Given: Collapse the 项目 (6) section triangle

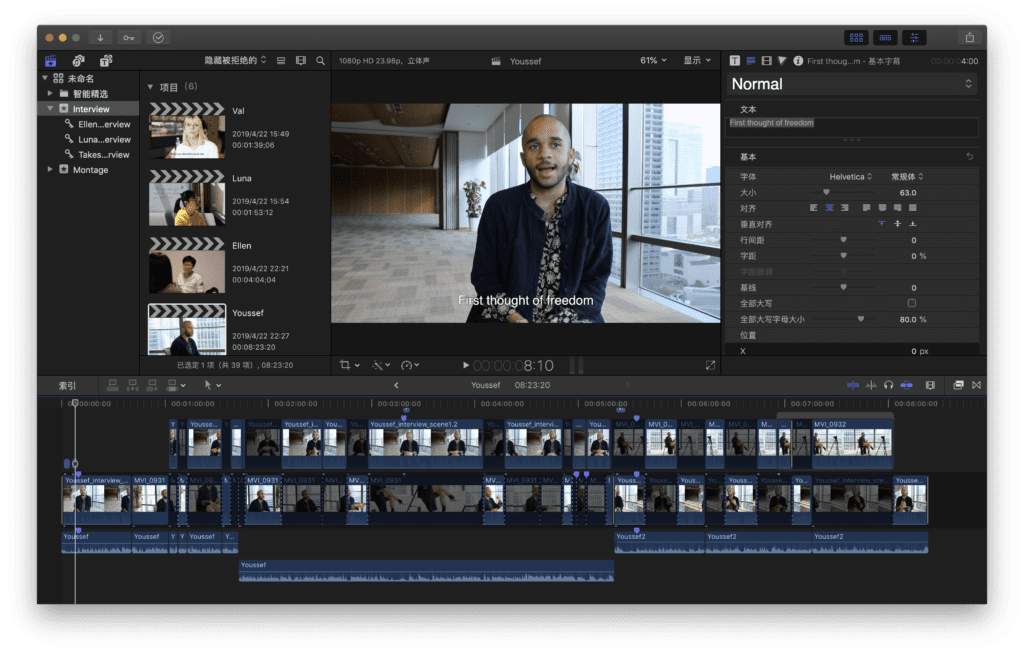Looking at the screenshot, I should 150,87.
